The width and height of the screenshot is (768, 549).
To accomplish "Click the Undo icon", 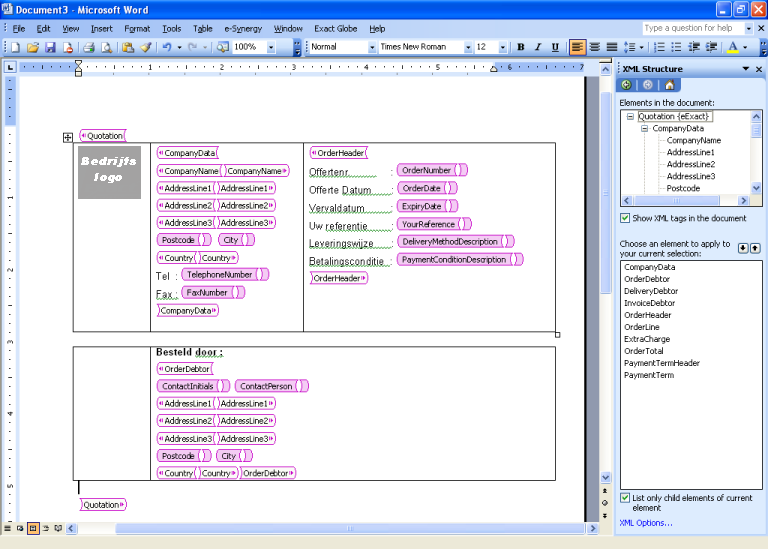I will point(167,47).
